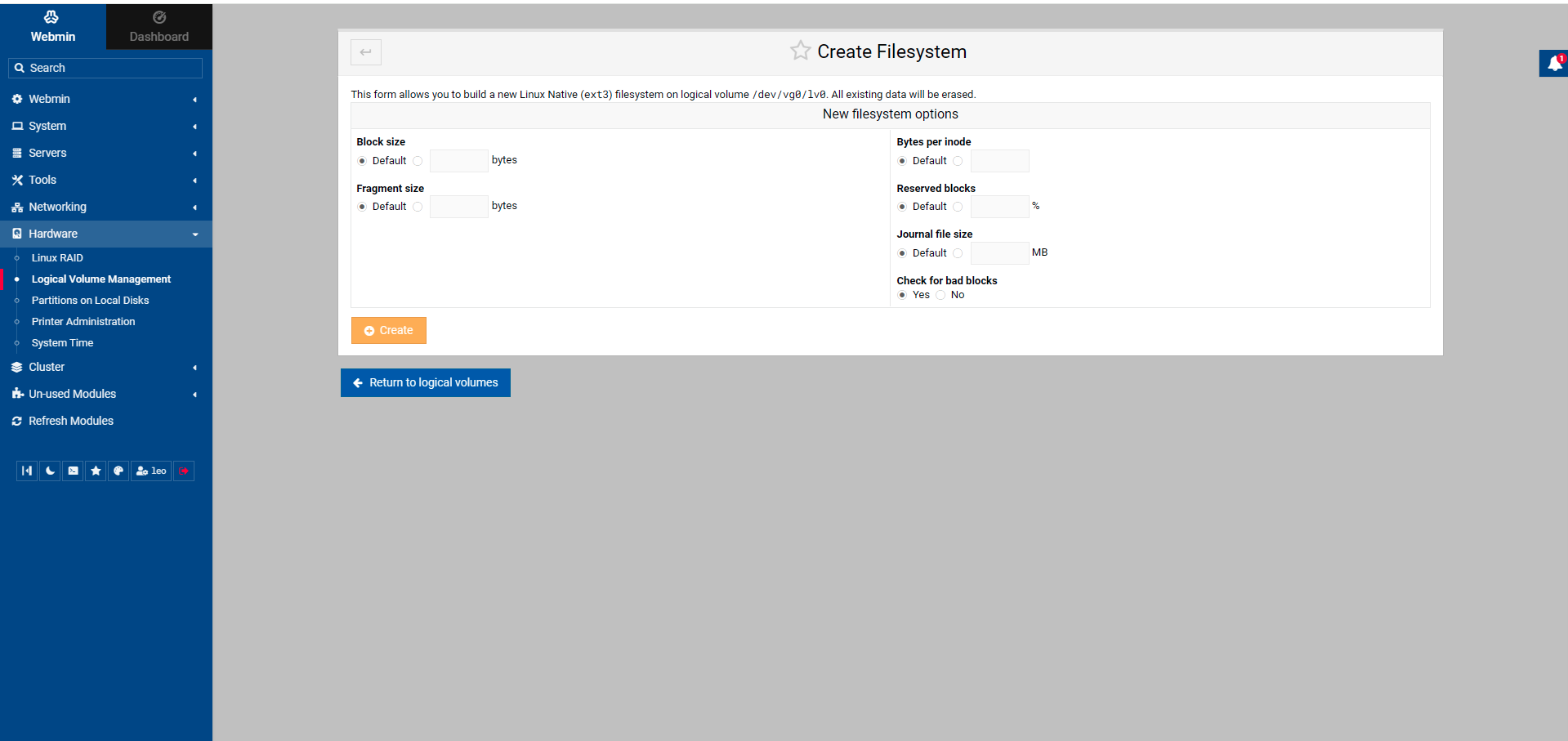Expand the Networking menu arrow
The width and height of the screenshot is (1568, 741).
click(x=194, y=208)
